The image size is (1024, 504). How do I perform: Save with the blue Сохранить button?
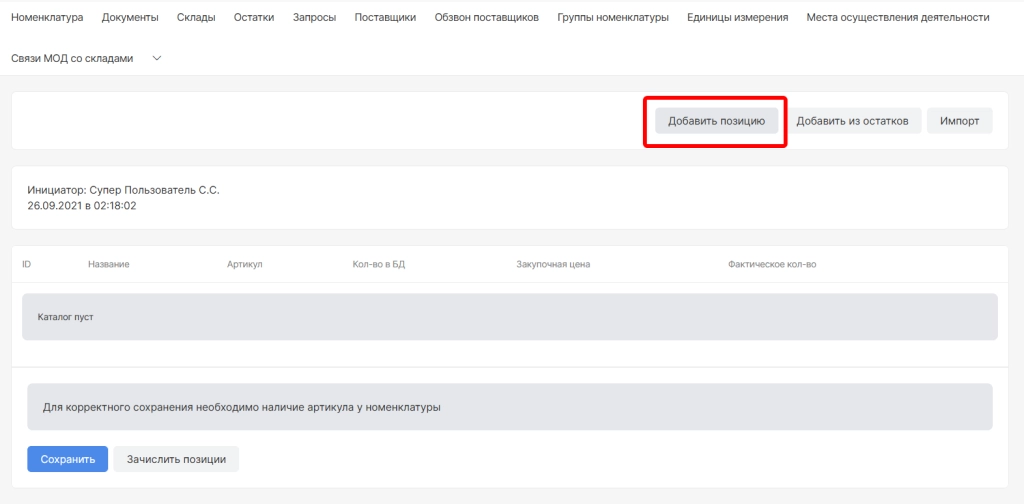[67, 459]
